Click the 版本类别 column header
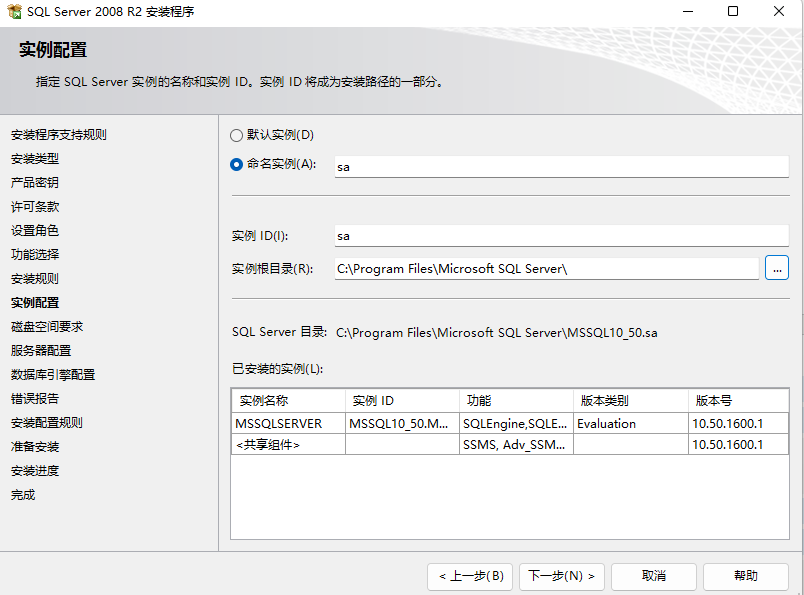804x595 pixels. pos(631,401)
